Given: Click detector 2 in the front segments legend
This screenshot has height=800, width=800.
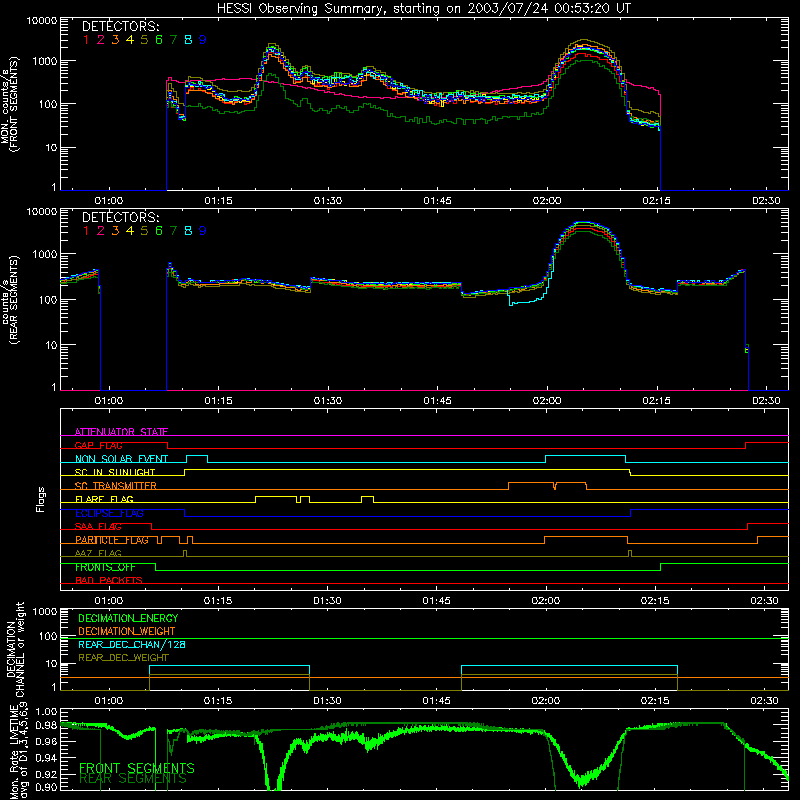Looking at the screenshot, I should coord(101,40).
